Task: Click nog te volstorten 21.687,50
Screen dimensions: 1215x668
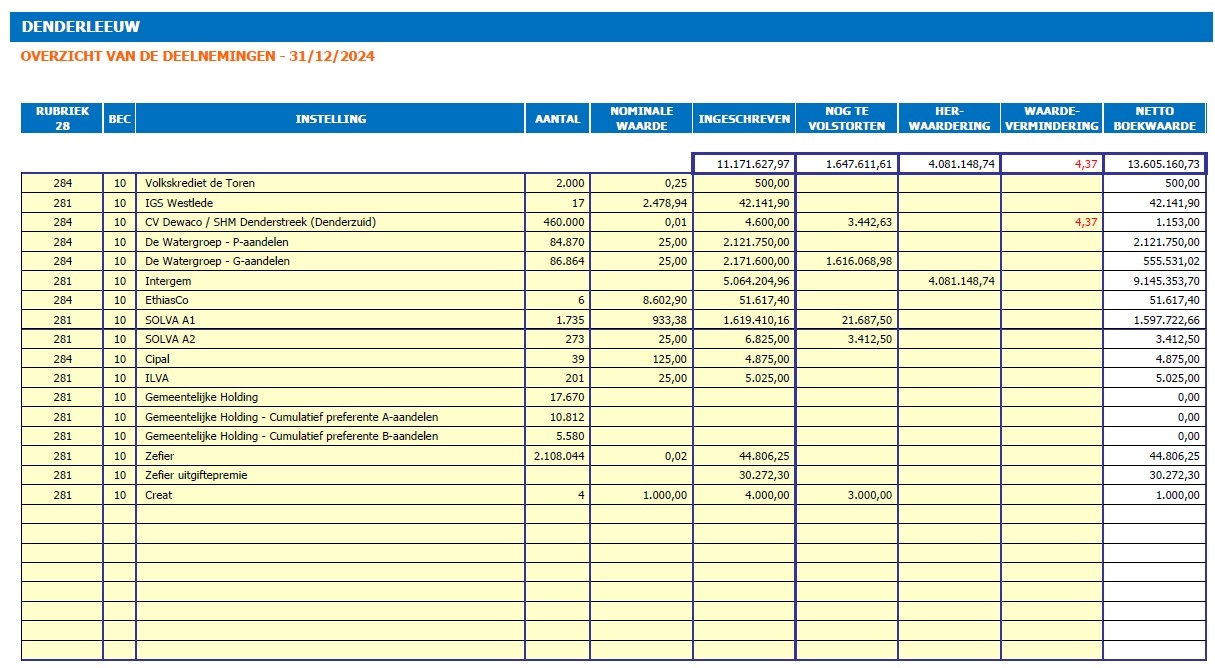Action: (847, 320)
